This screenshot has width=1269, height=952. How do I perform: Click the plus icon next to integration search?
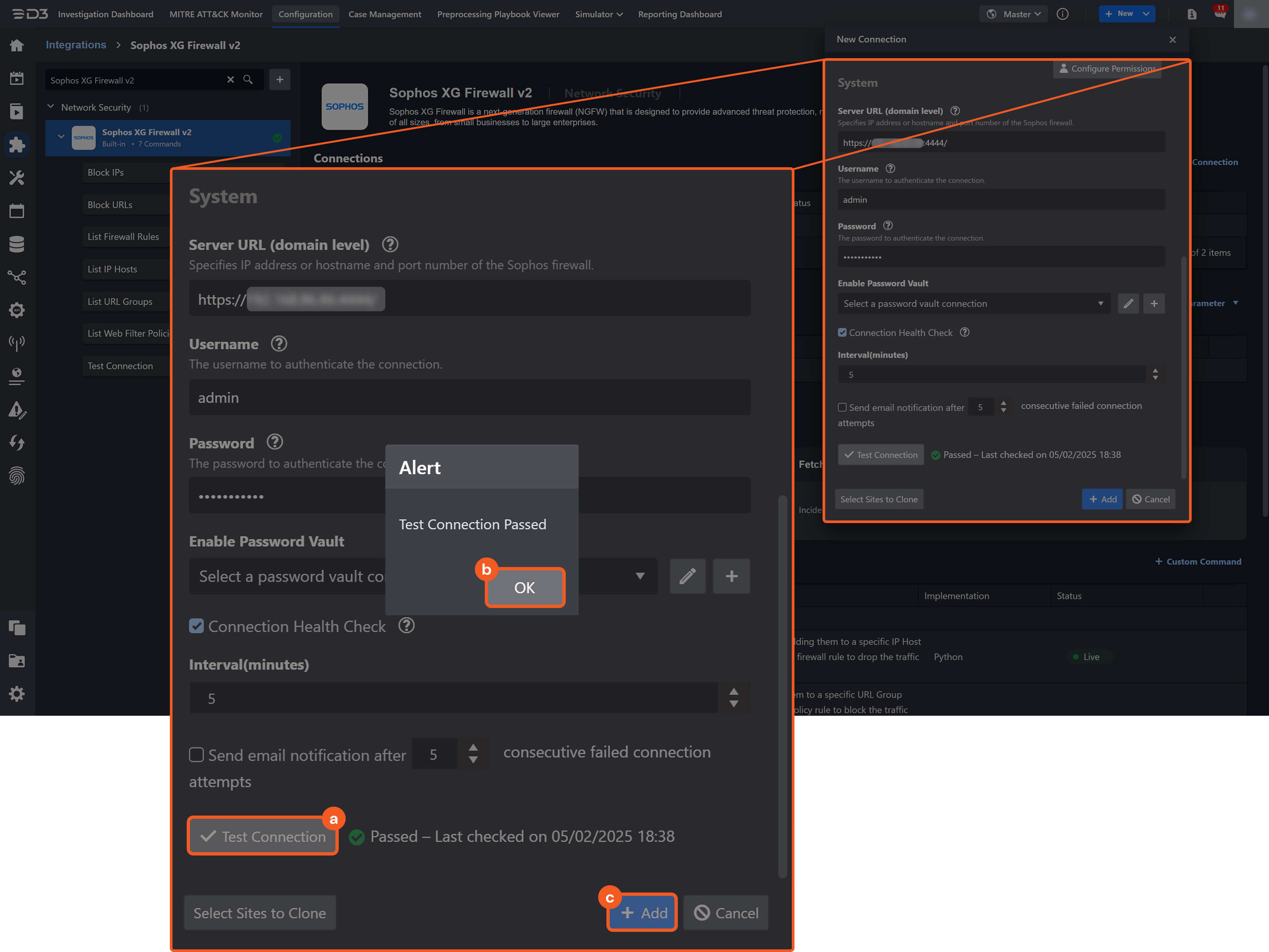[280, 80]
